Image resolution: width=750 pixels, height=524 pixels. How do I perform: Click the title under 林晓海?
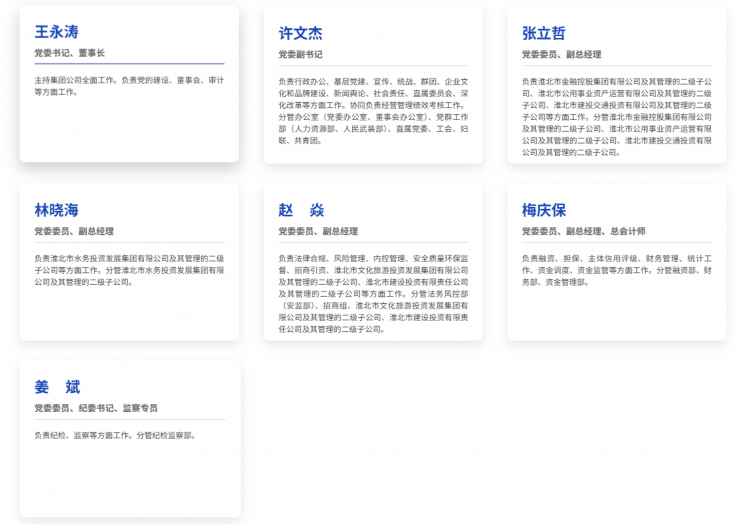click(x=74, y=231)
